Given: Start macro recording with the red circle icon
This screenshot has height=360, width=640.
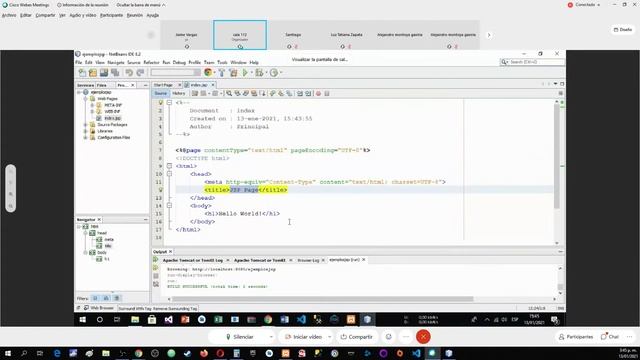Looking at the screenshot, I should pos(318,93).
